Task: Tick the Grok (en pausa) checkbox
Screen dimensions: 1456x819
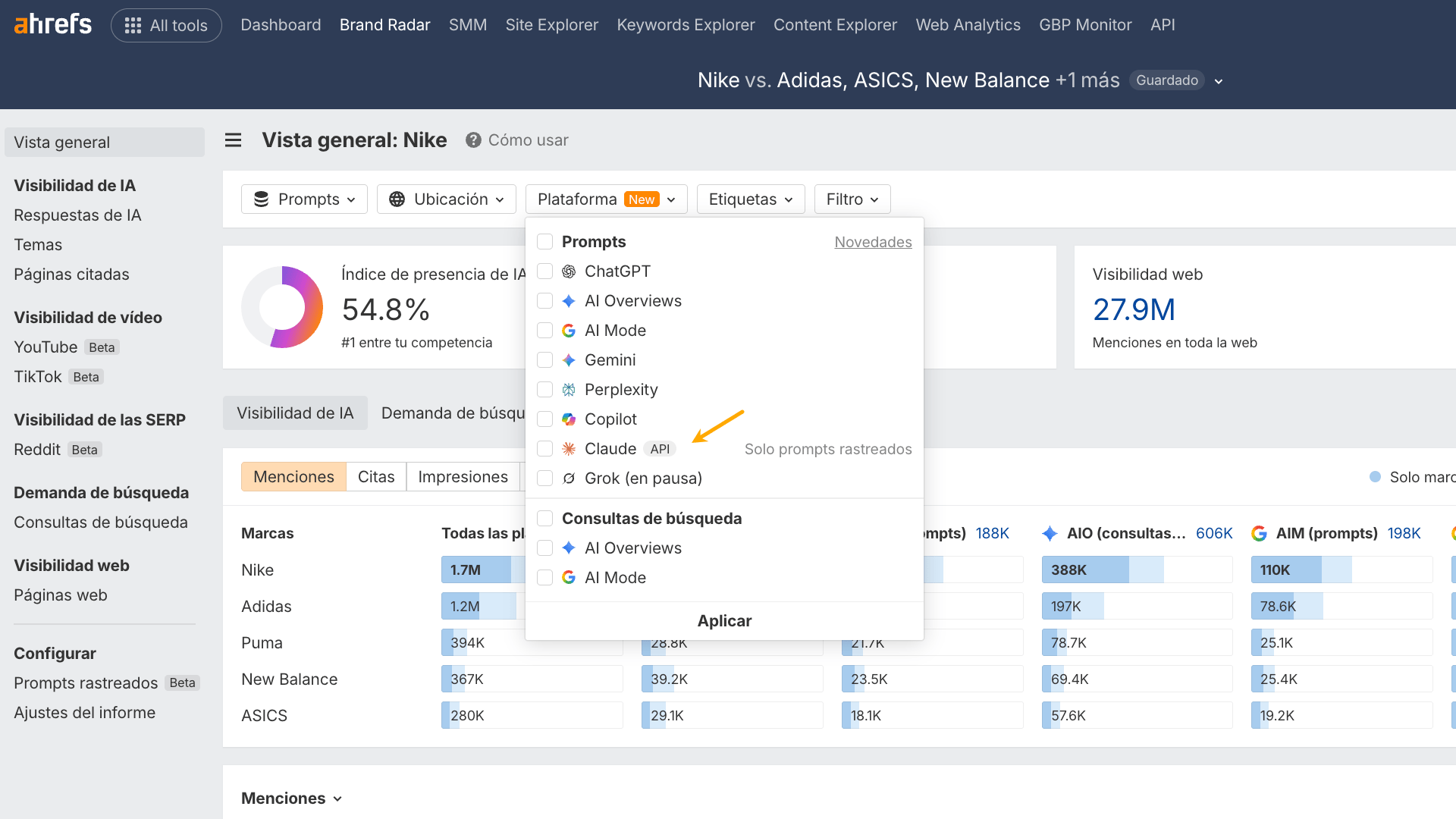Action: tap(544, 479)
